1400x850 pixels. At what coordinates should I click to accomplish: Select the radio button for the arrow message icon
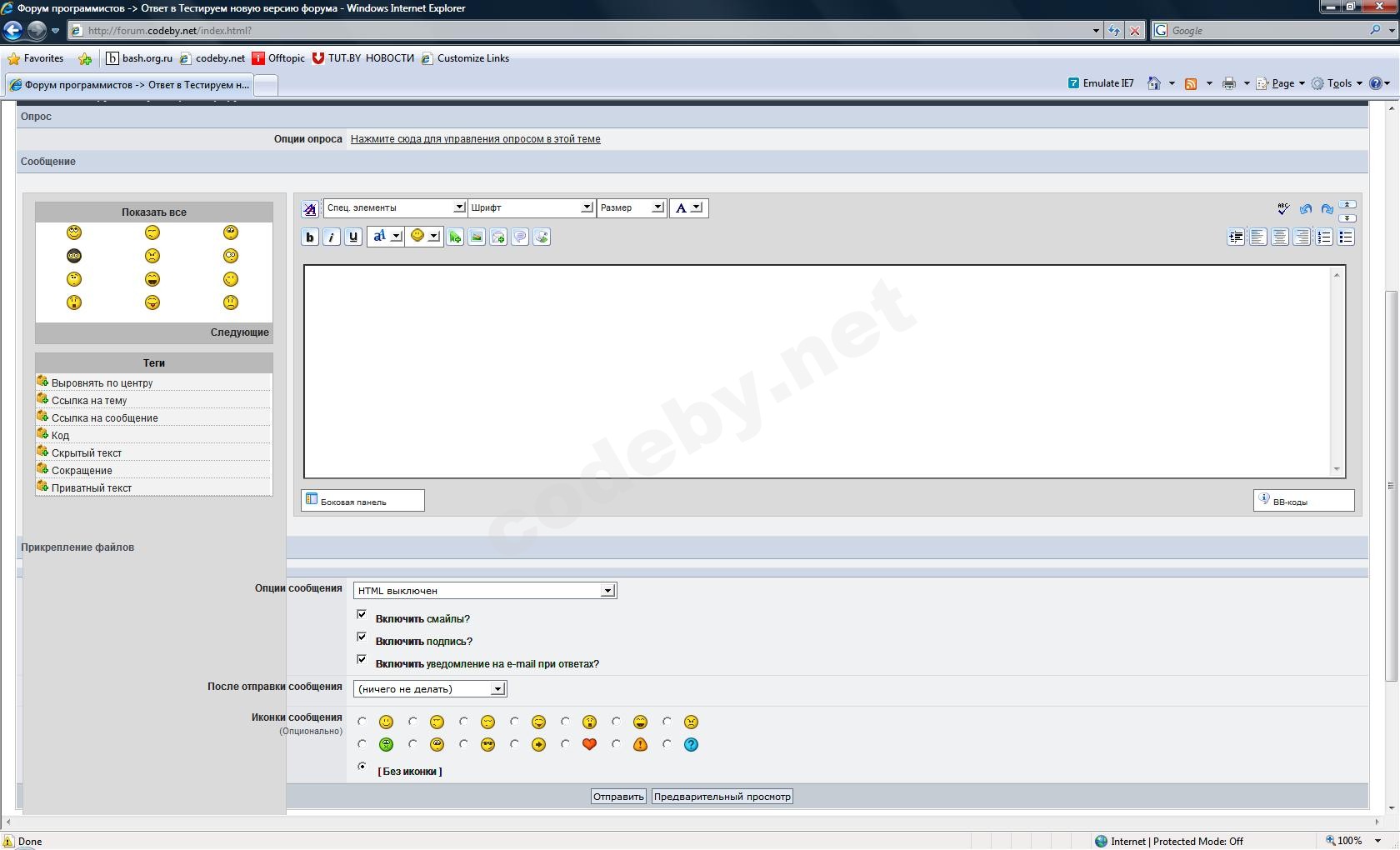click(514, 744)
